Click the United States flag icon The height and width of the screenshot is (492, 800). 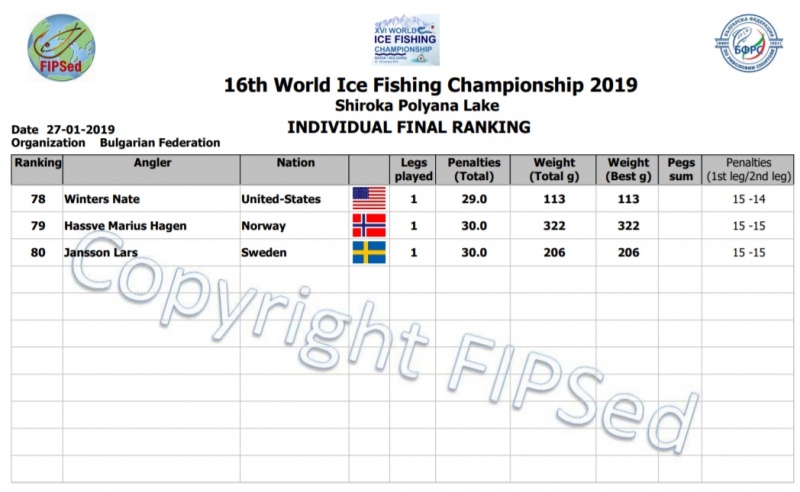(369, 199)
